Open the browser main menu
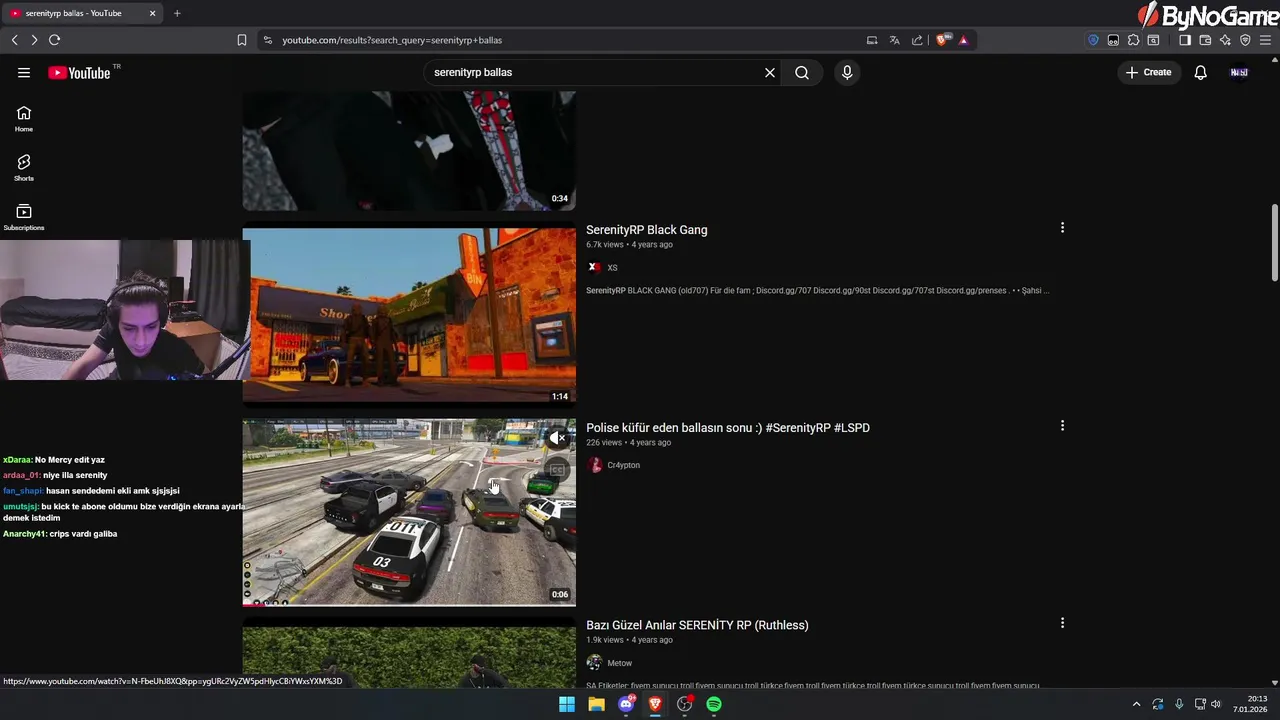 (1265, 40)
